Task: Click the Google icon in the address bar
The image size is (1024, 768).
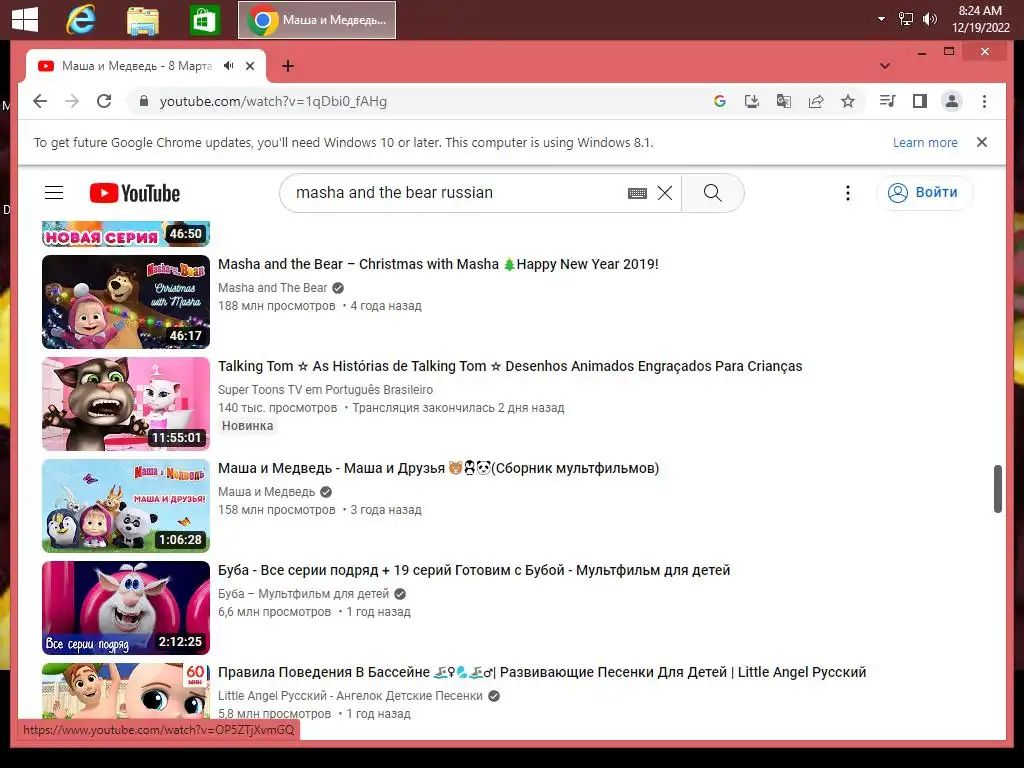Action: (x=720, y=101)
